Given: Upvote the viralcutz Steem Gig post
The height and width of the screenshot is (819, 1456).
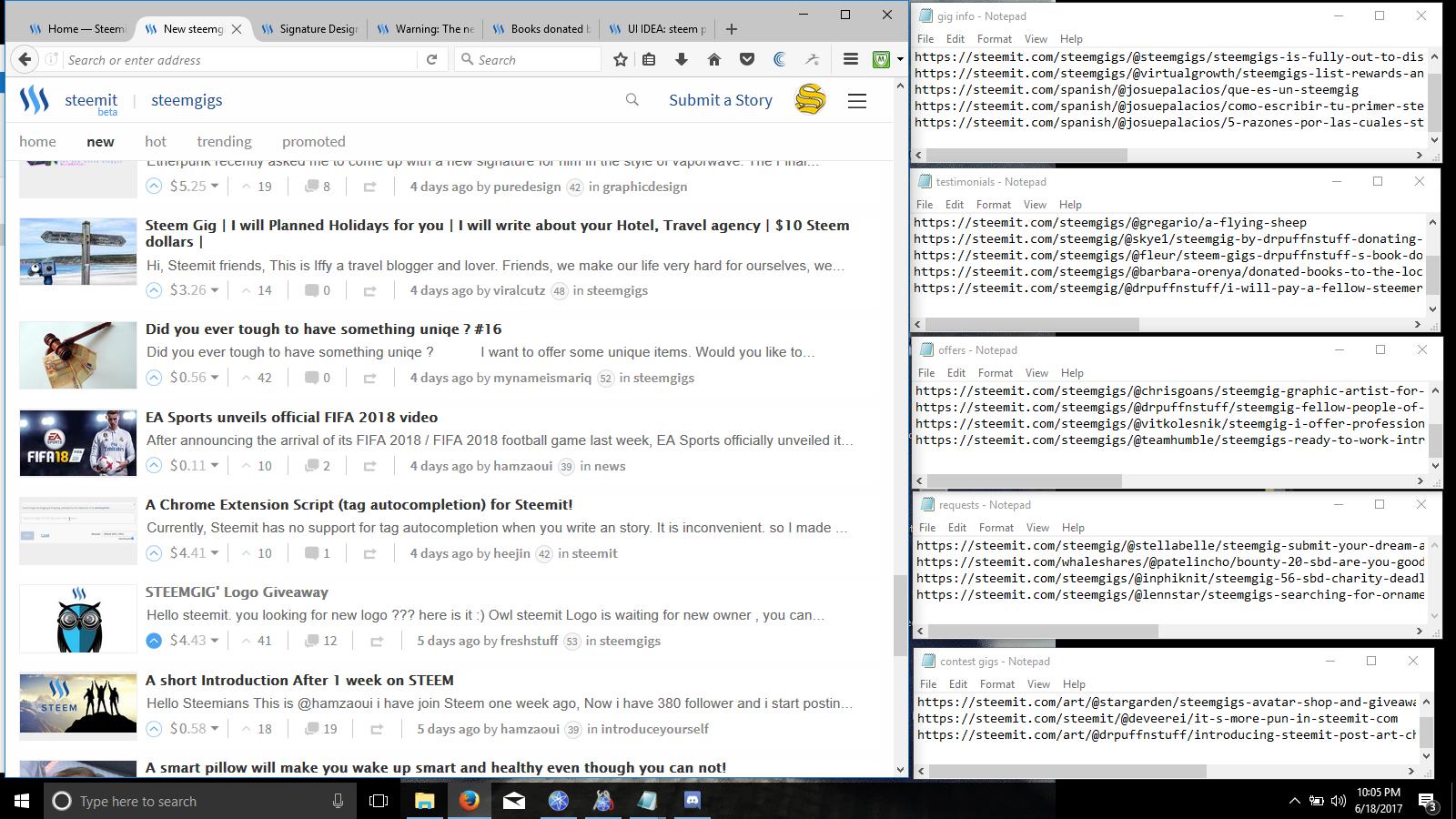Looking at the screenshot, I should [x=154, y=290].
